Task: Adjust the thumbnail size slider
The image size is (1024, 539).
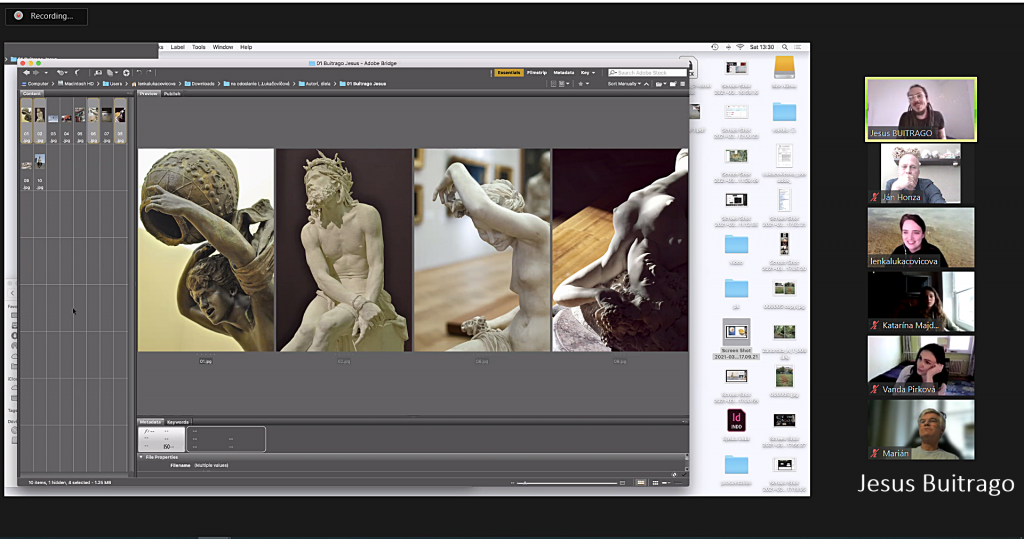Action: pyautogui.click(x=567, y=483)
